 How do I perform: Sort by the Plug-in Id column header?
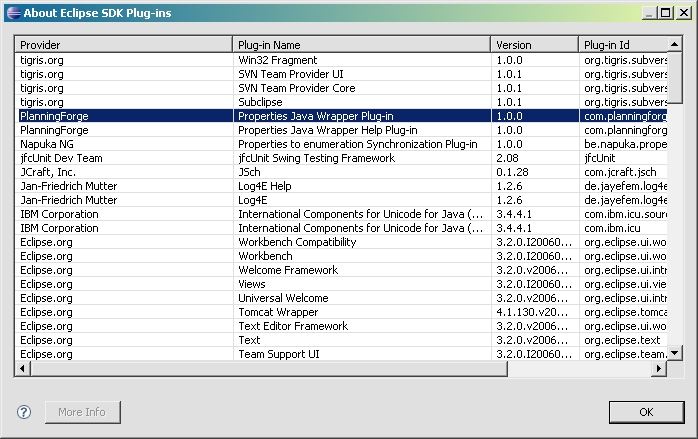(623, 45)
